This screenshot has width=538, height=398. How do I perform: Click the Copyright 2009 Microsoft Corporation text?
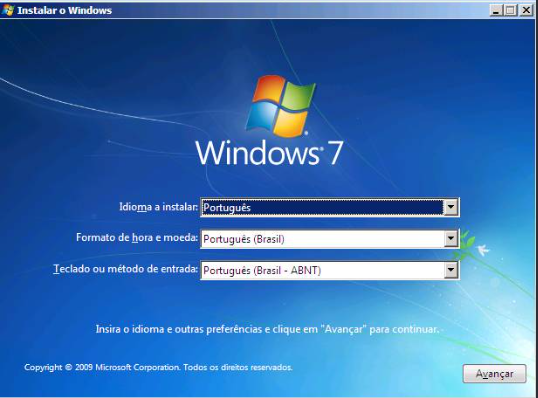pyautogui.click(x=158, y=367)
